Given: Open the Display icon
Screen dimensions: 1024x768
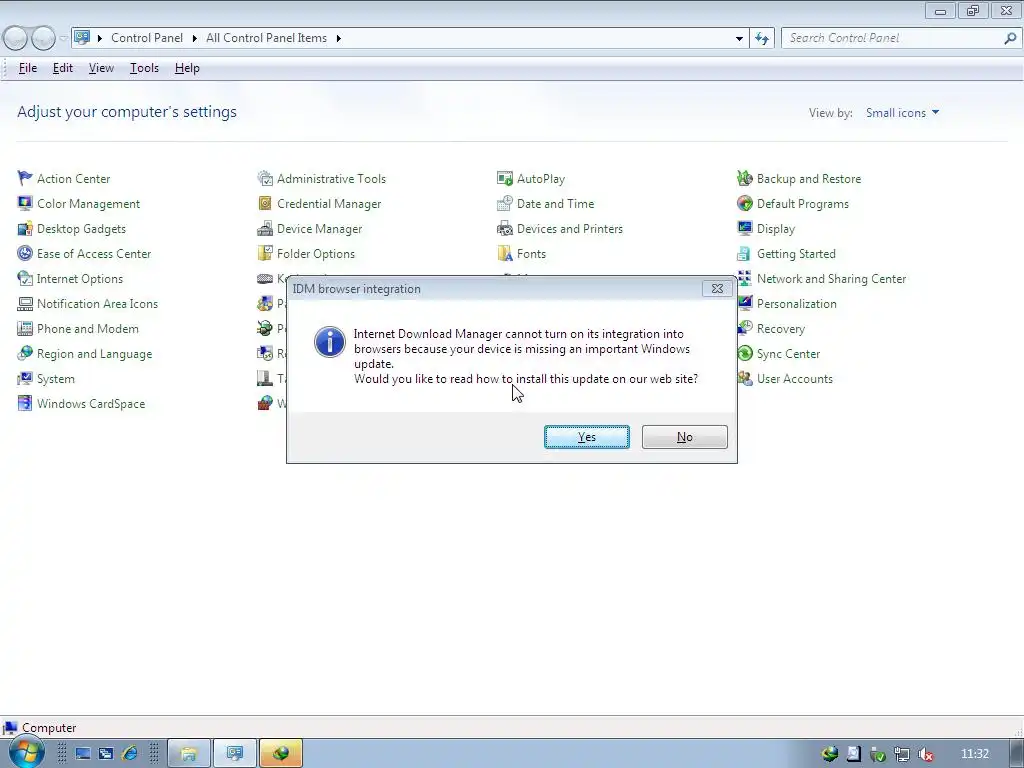Looking at the screenshot, I should tap(744, 229).
